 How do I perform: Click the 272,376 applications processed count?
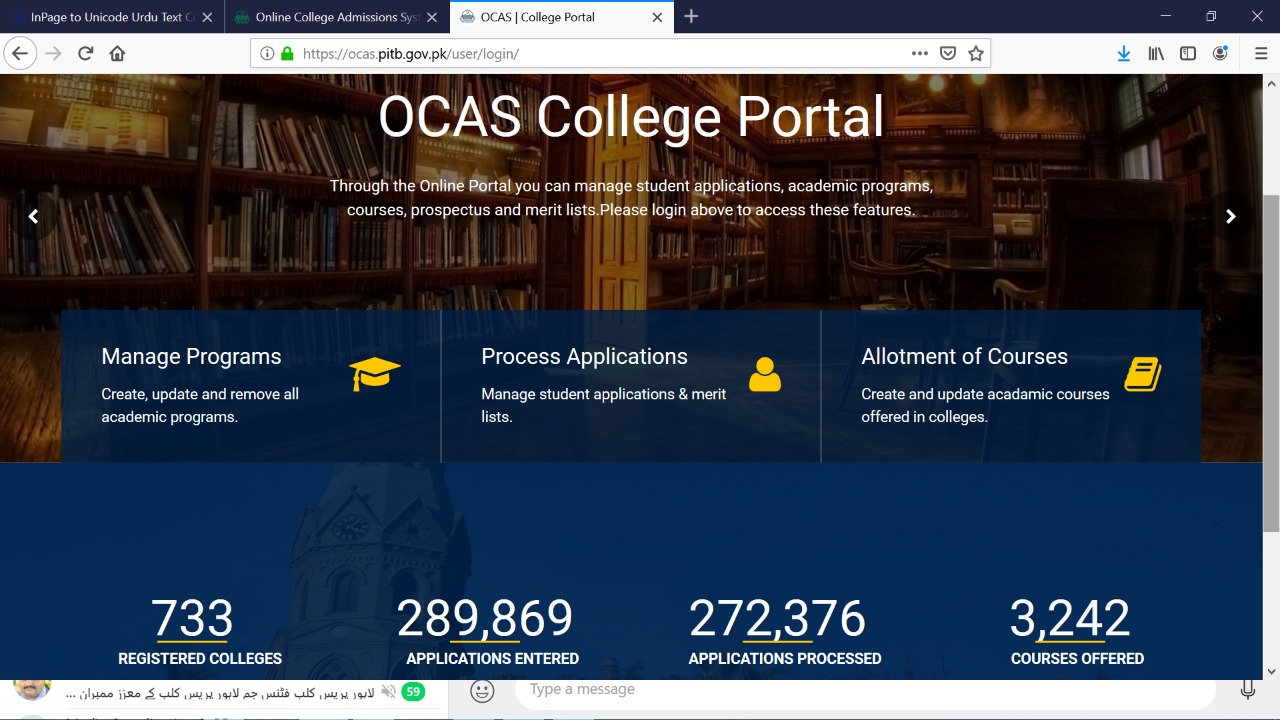pyautogui.click(x=777, y=618)
